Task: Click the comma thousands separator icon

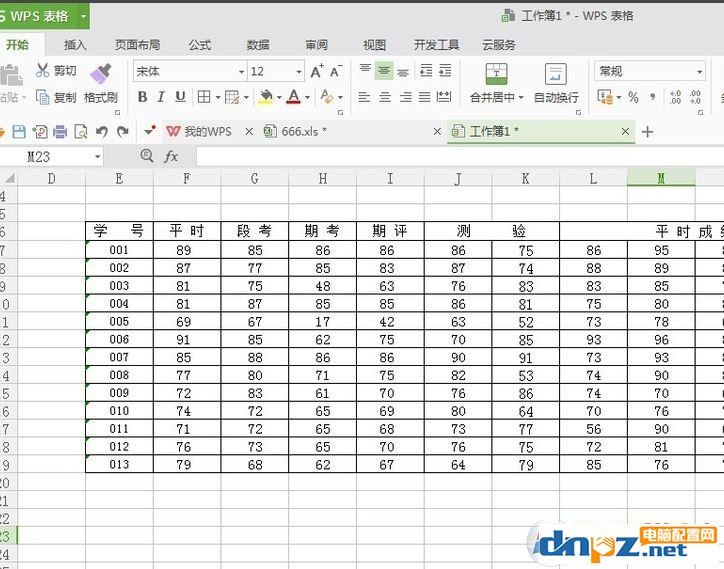Action: click(652, 97)
